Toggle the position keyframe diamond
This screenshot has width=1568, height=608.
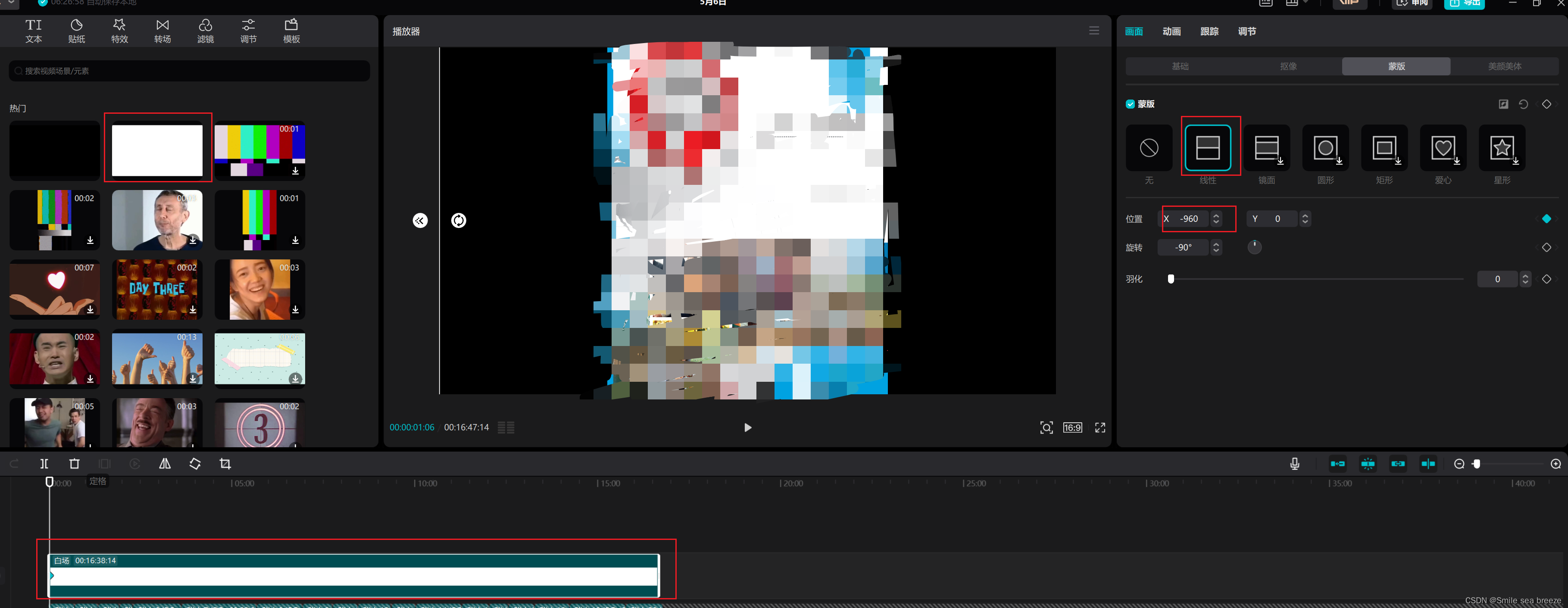click(1546, 218)
